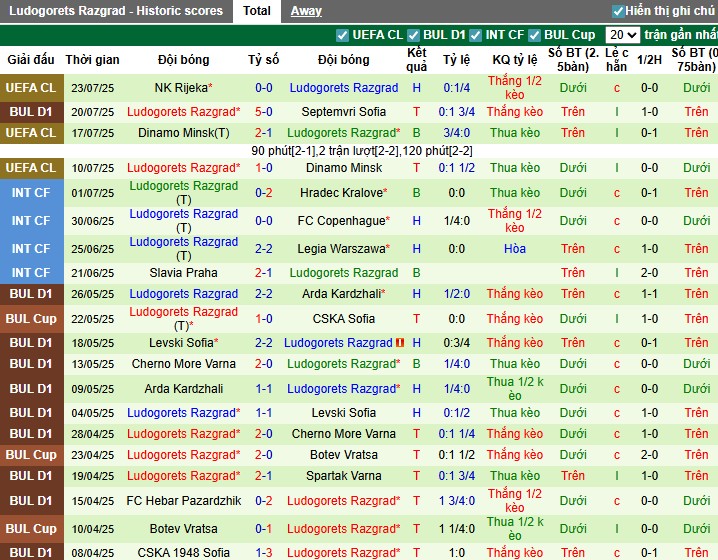Uncheck the BUL D1 filter checkbox

click(x=413, y=35)
